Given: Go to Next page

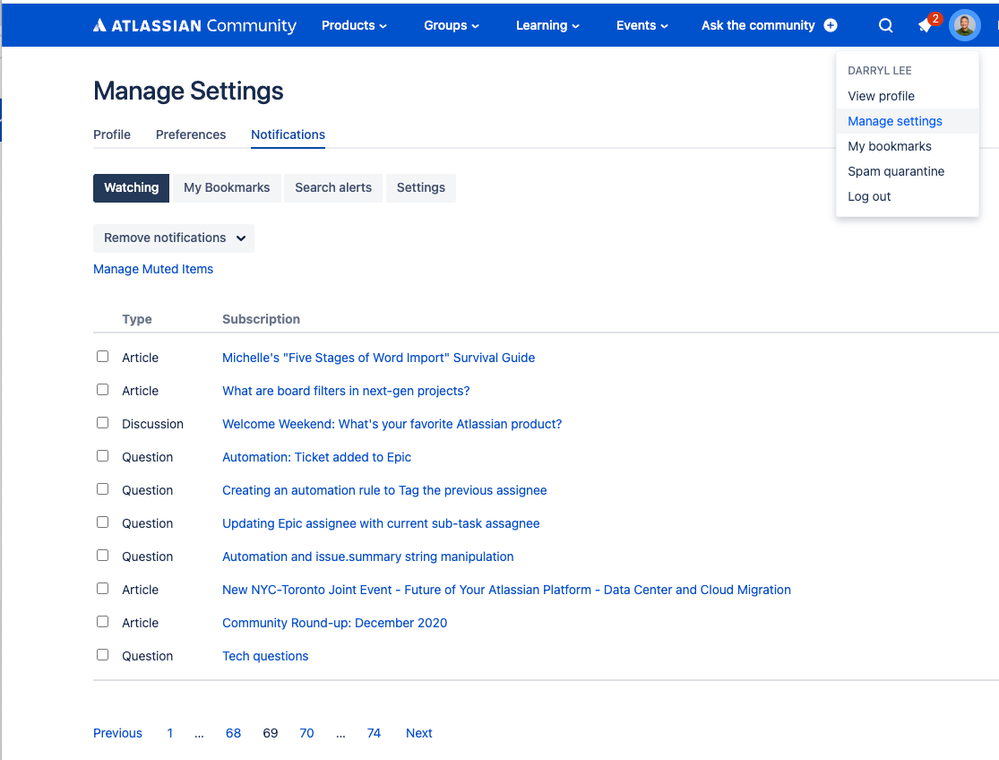Looking at the screenshot, I should (x=419, y=733).
